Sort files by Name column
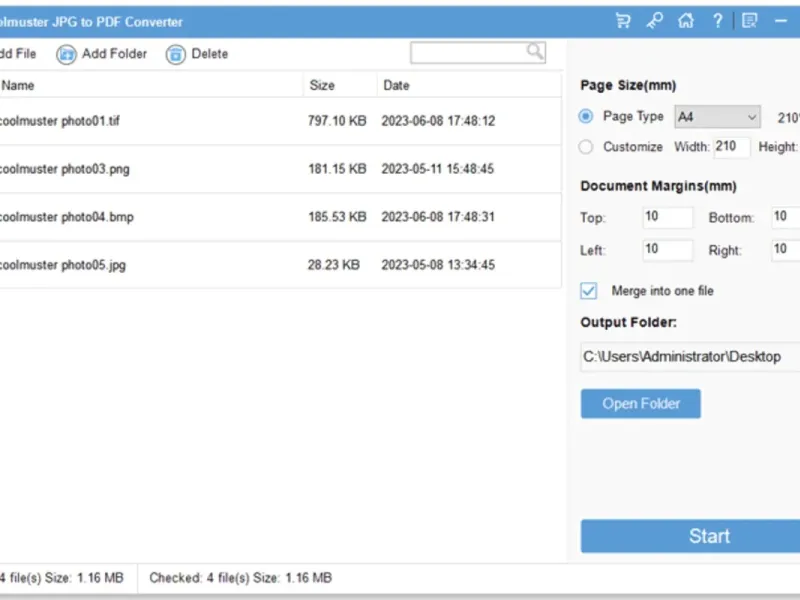This screenshot has width=800, height=600. 152,85
